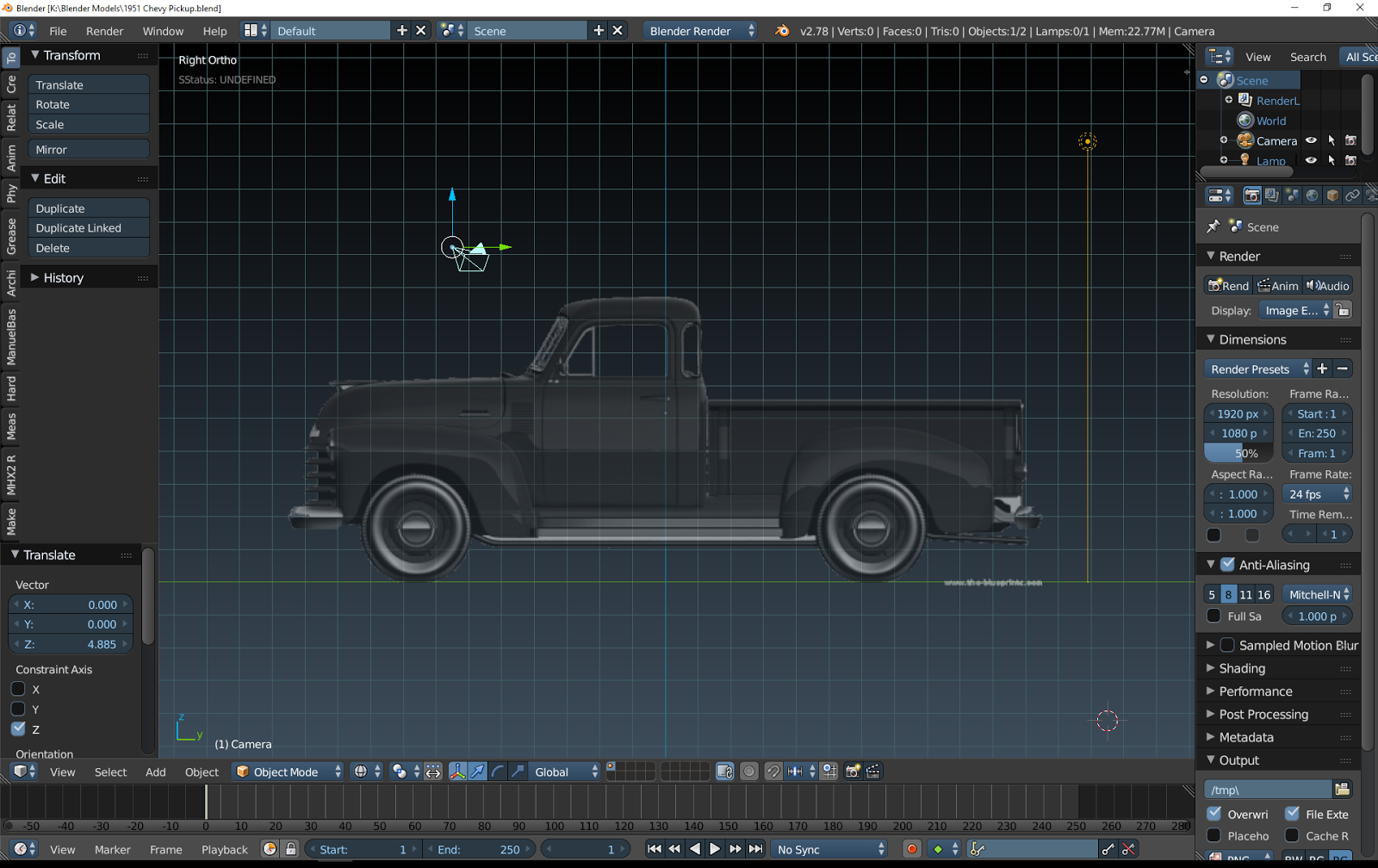
Task: Select the World properties tab globe icon
Action: click(x=1312, y=195)
